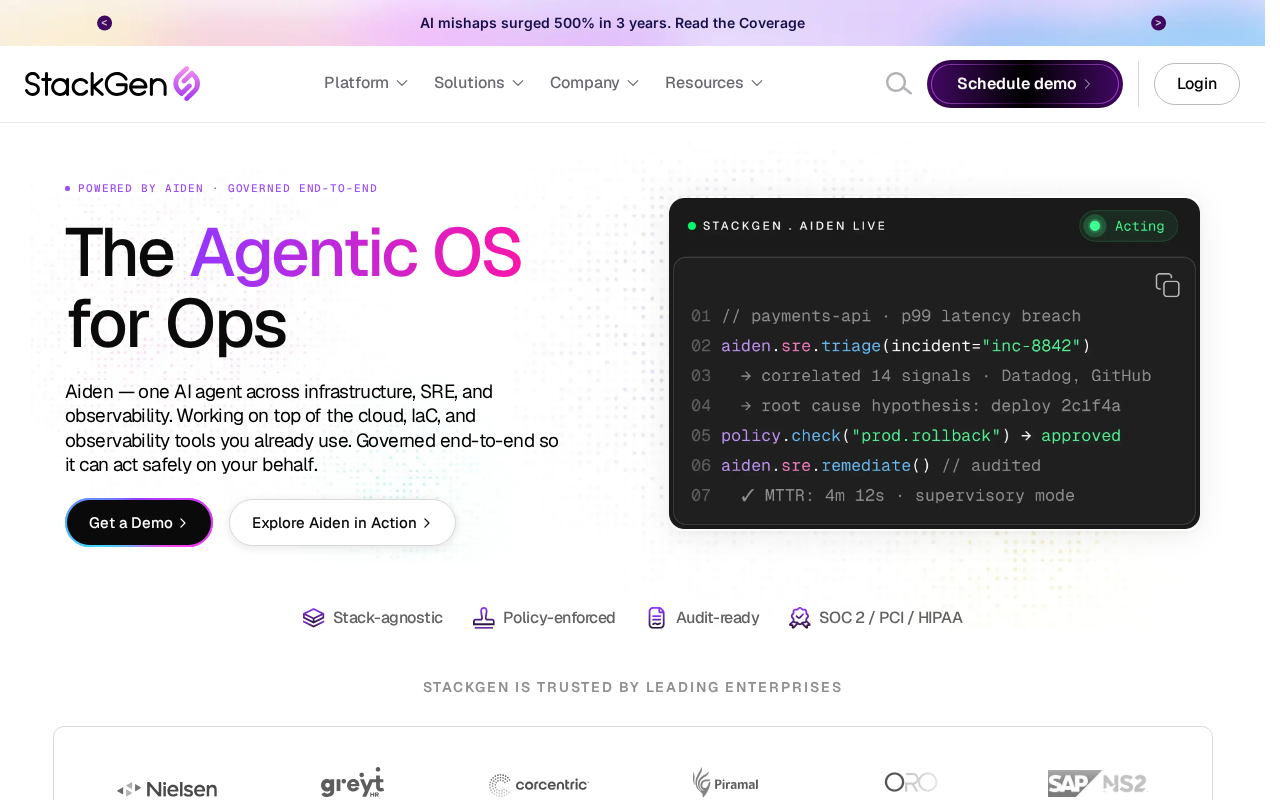Click Explore Aiden in Action
This screenshot has width=1280, height=800.
(x=342, y=523)
